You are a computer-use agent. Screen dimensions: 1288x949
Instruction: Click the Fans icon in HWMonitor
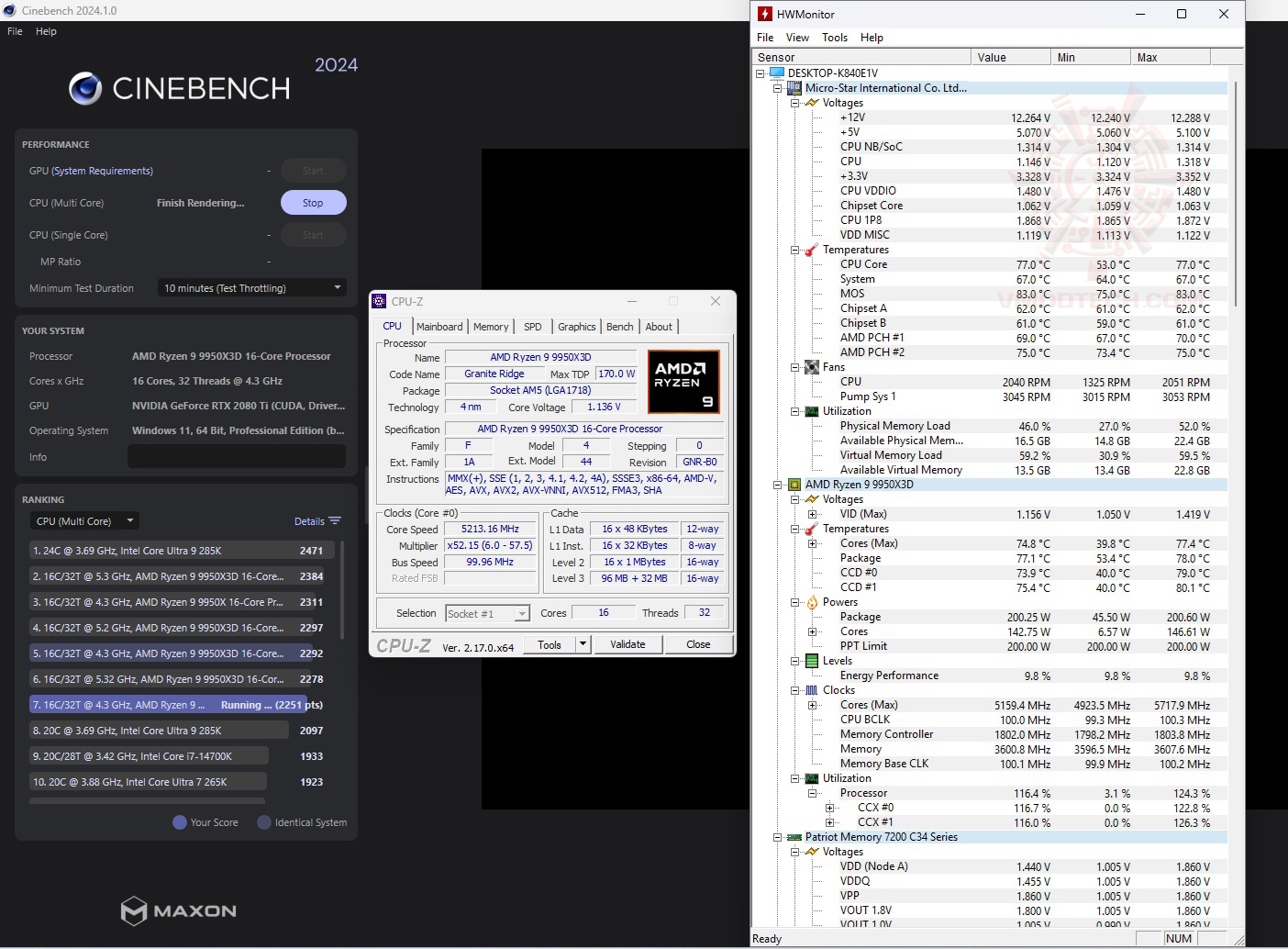pos(812,367)
